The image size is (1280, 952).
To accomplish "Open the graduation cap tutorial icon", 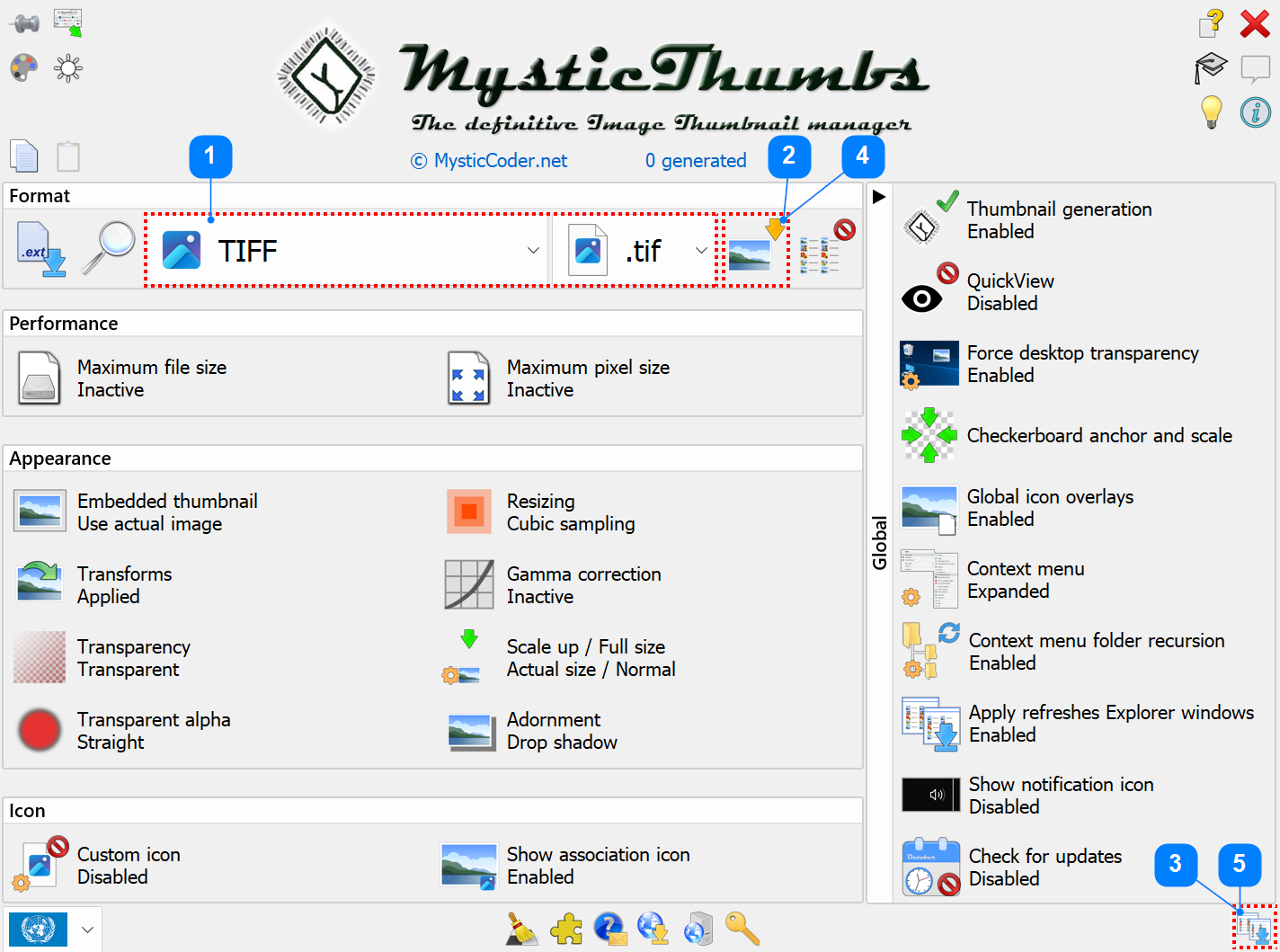I will [1211, 67].
